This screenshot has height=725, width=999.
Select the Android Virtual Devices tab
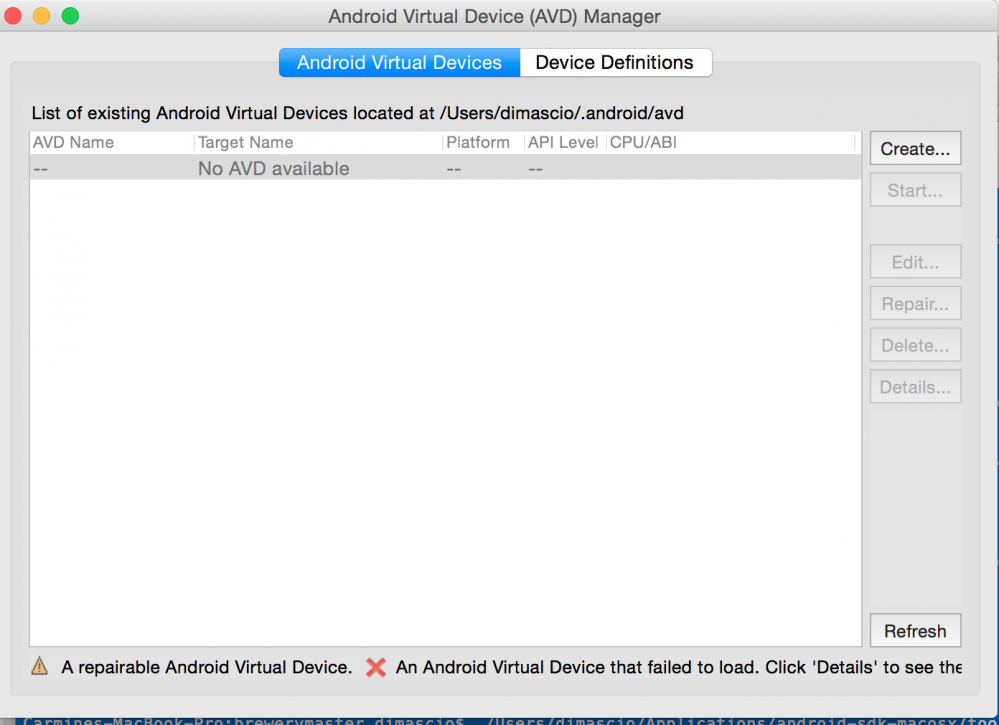[x=399, y=62]
